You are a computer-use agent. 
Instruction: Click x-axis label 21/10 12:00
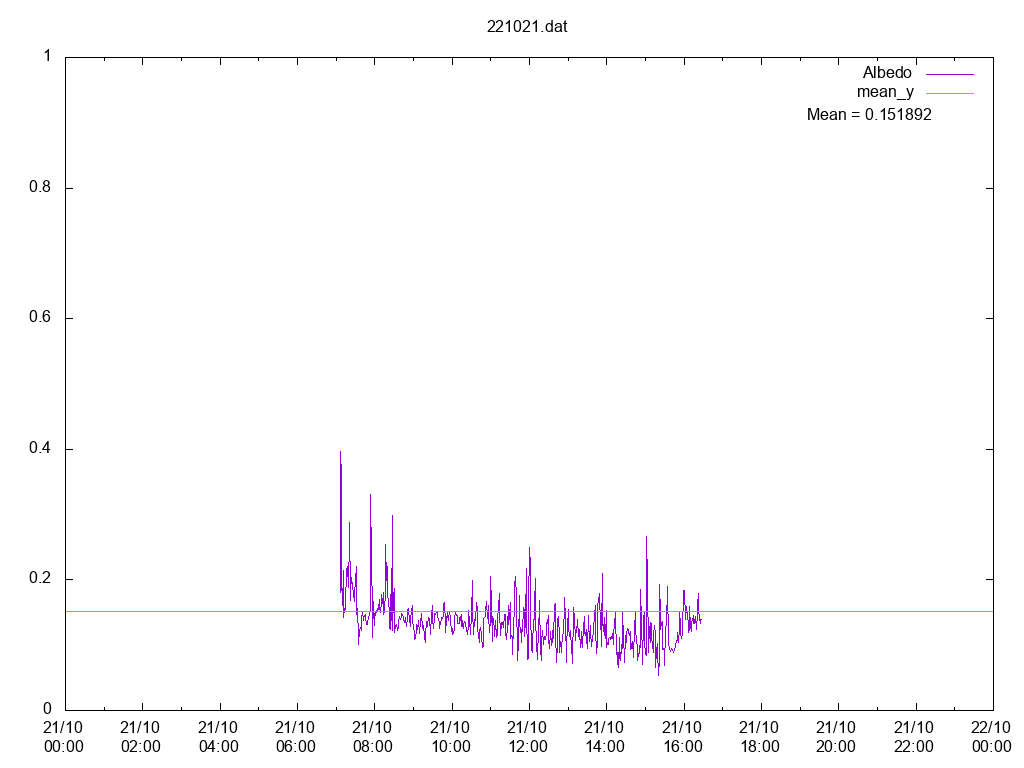click(527, 737)
